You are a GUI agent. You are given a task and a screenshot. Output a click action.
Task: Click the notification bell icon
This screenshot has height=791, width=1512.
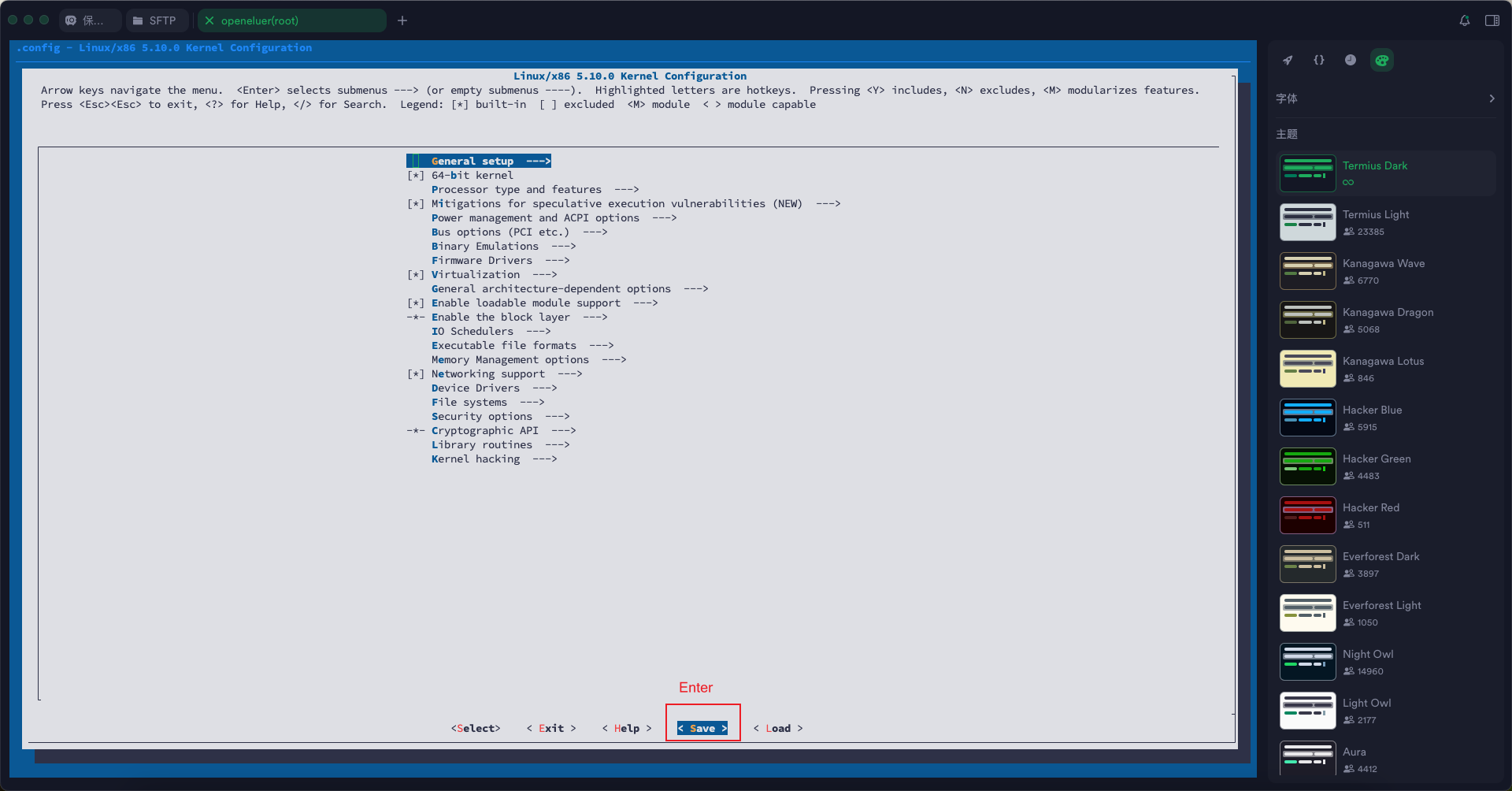[x=1465, y=20]
